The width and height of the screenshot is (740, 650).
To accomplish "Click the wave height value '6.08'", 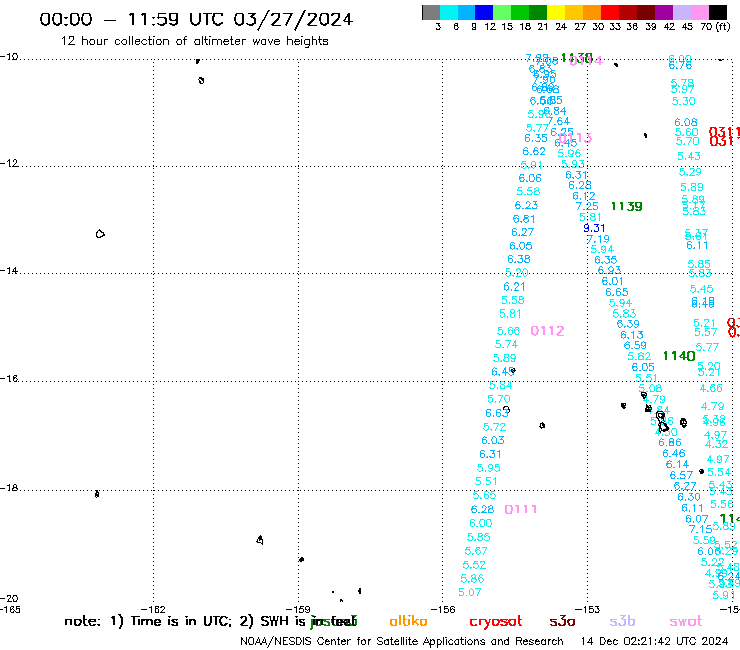I will click(x=686, y=123).
